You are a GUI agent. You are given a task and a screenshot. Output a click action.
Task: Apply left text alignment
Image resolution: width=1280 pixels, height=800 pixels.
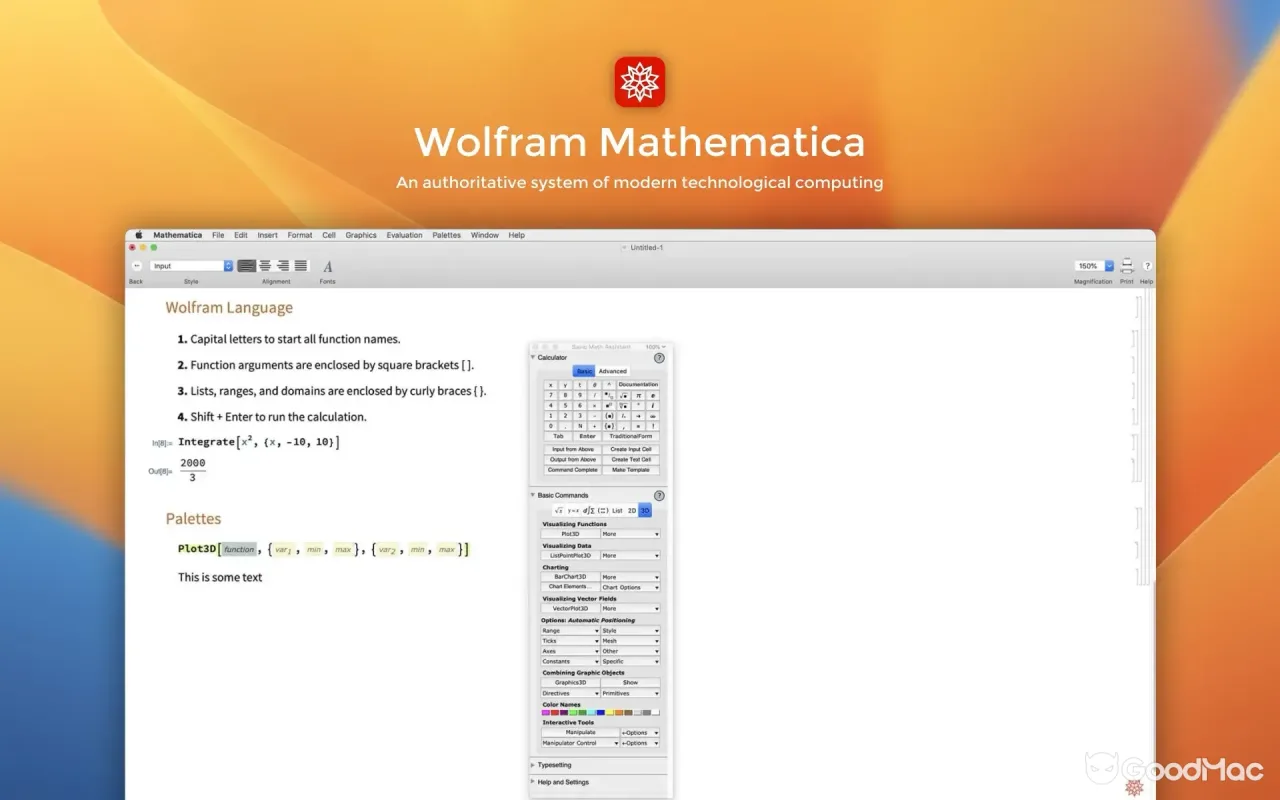click(x=246, y=266)
